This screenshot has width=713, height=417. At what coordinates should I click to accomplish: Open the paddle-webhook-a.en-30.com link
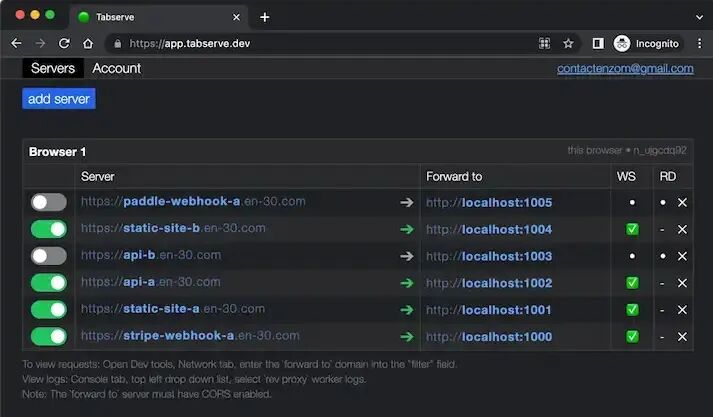193,201
